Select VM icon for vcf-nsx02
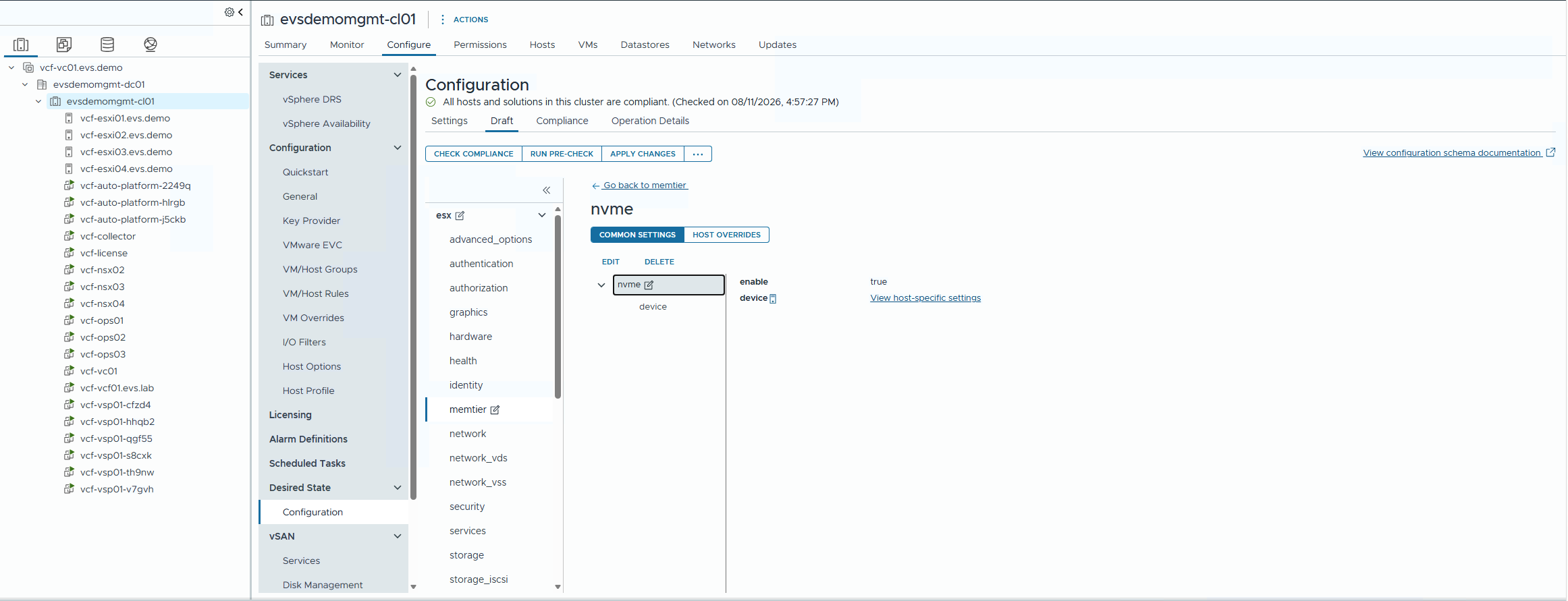1568x601 pixels. coord(69,270)
